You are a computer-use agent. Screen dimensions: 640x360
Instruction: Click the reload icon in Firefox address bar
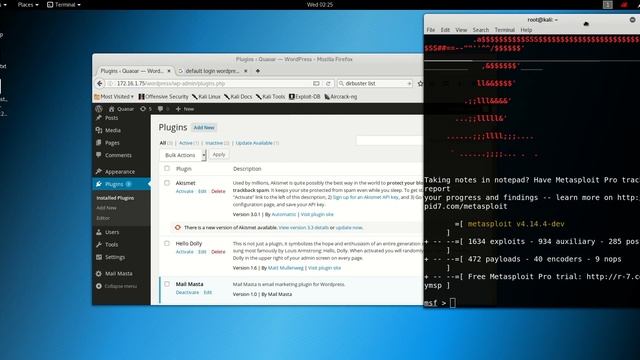328,83
